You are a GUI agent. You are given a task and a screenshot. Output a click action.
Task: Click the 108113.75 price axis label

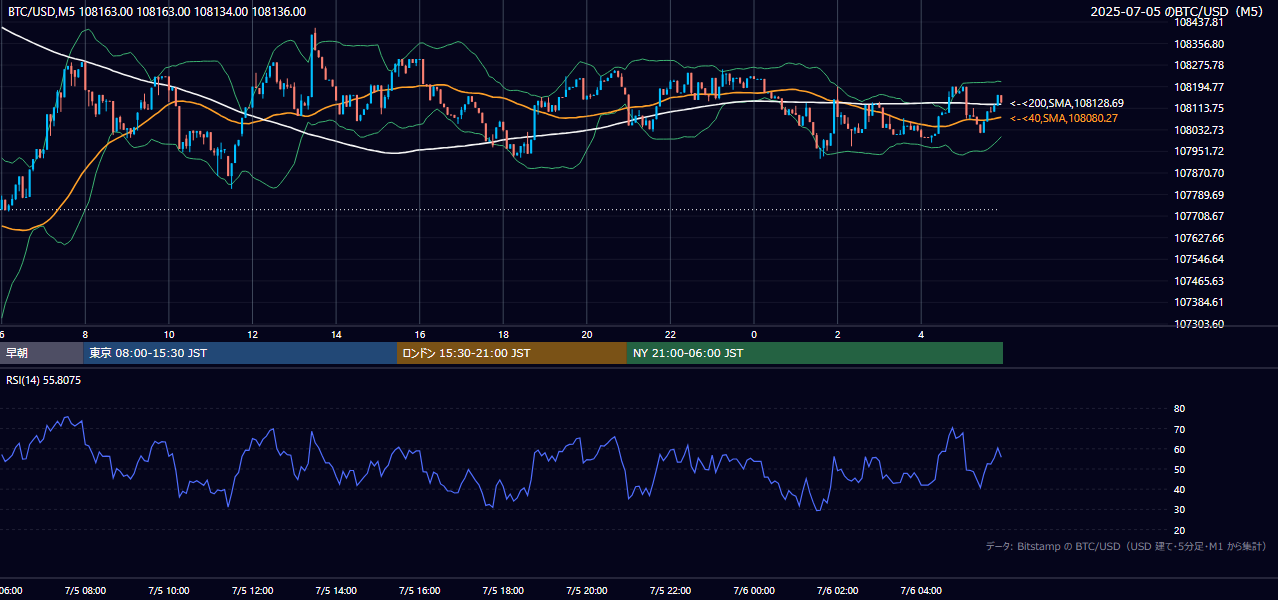click(1199, 108)
